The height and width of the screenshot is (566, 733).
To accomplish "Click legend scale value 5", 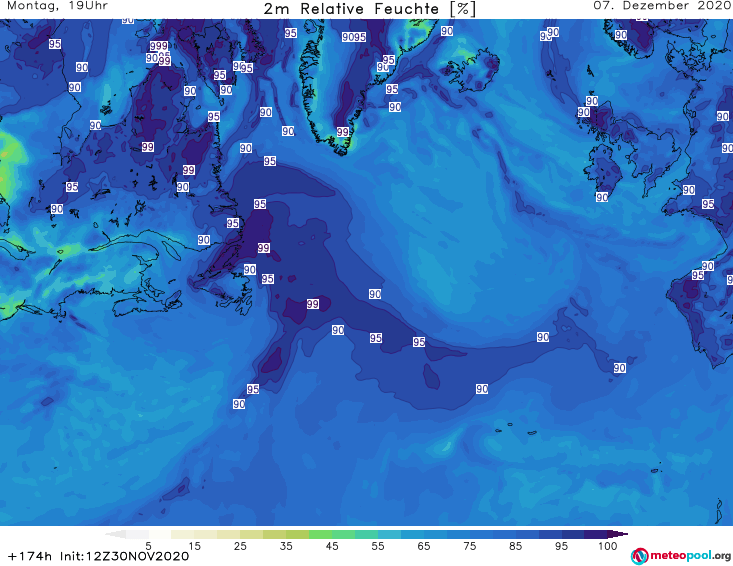I will tap(148, 546).
